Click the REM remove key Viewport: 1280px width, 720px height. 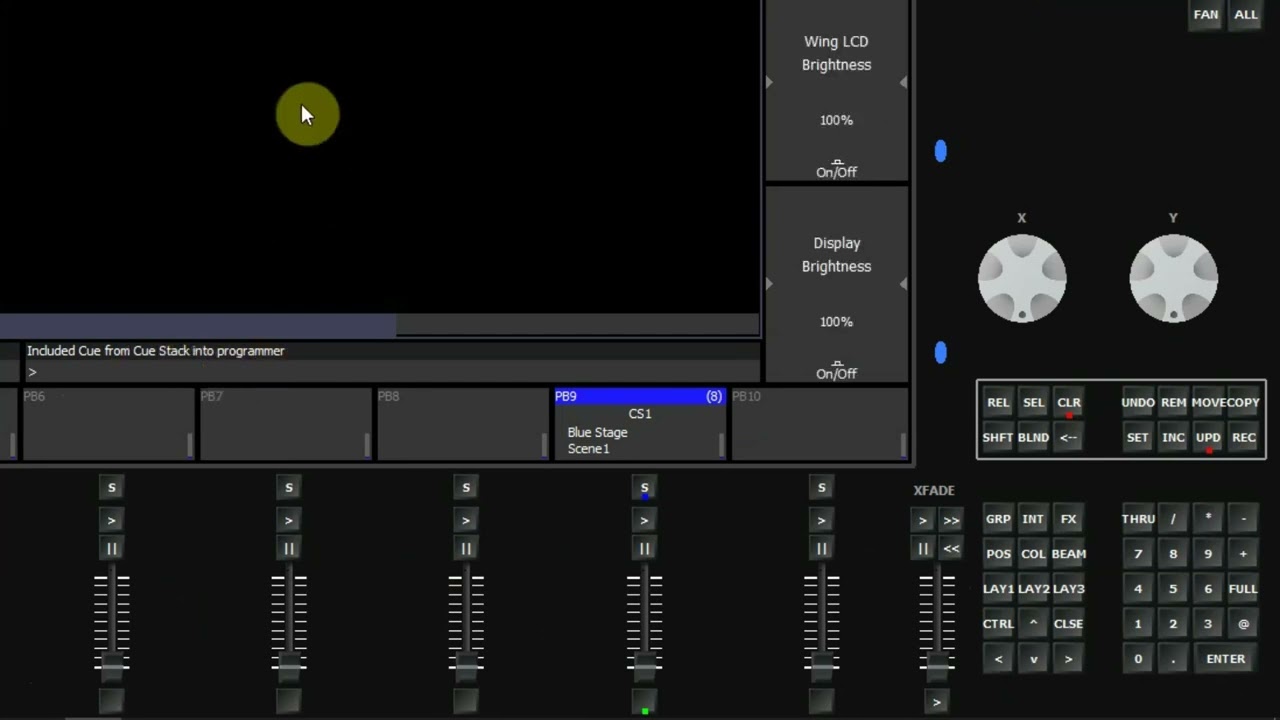[1173, 403]
